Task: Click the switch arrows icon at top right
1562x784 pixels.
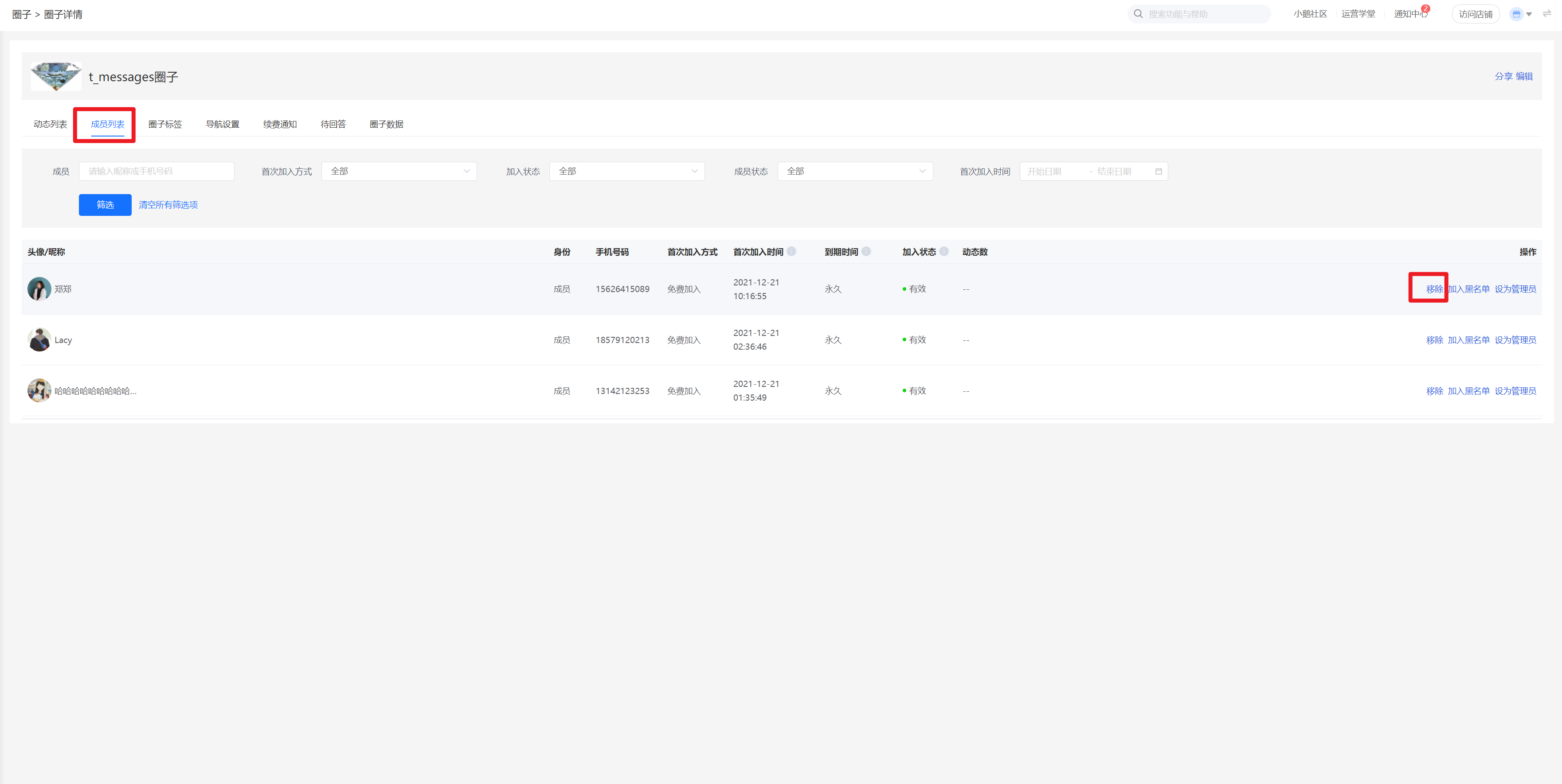Action: pos(1547,13)
